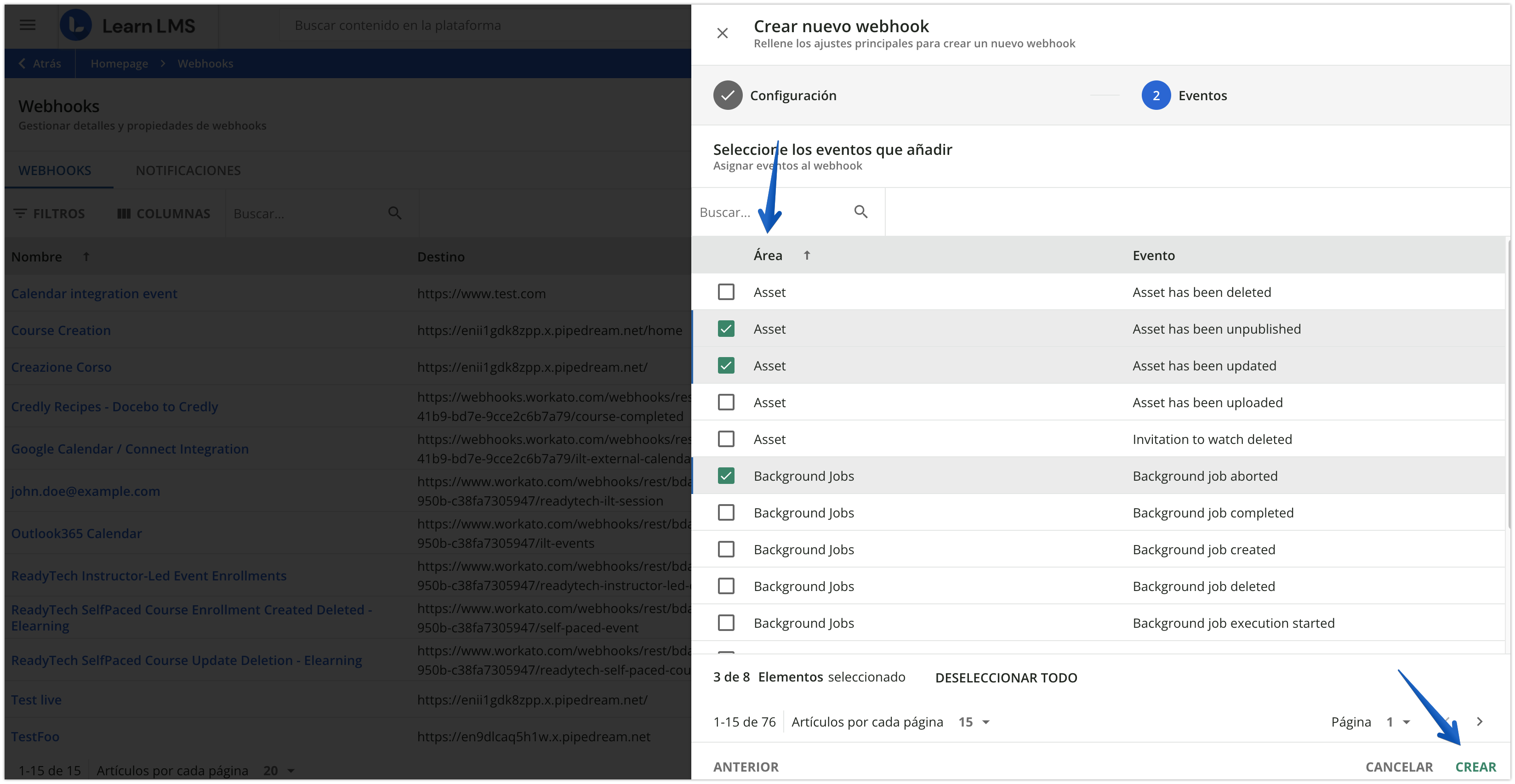Uncheck the Asset has been unpublished event
Screen dimensions: 1515x784
click(726, 329)
